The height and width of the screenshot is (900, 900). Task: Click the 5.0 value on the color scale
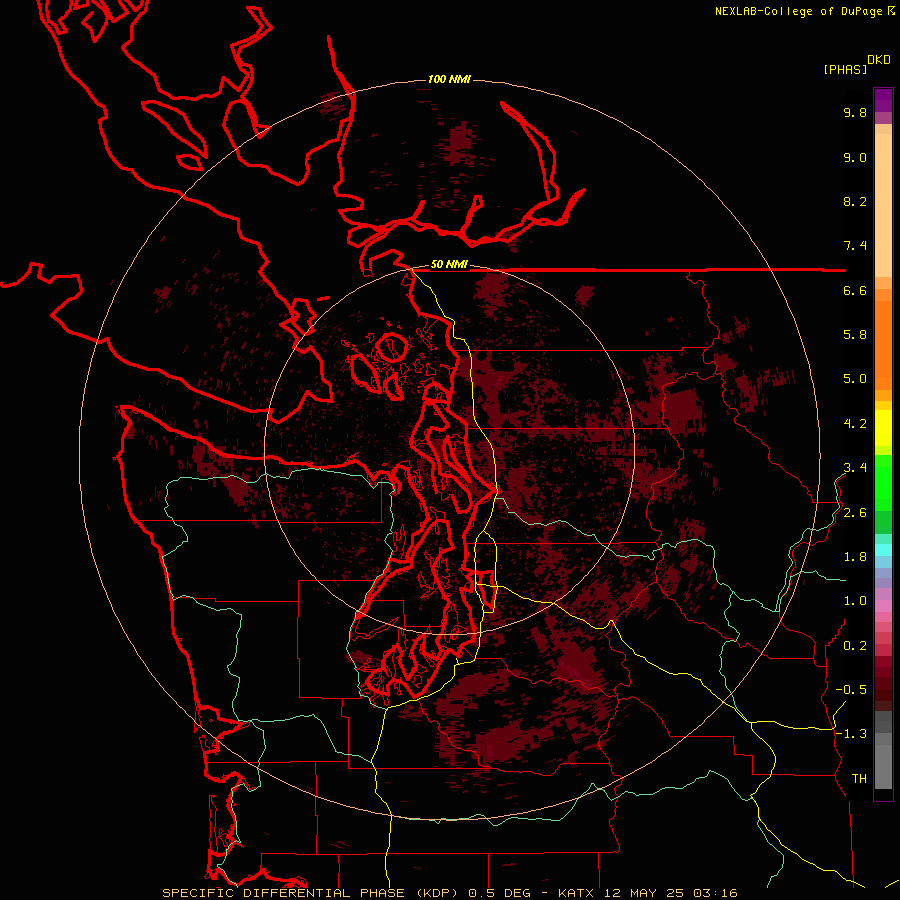(855, 379)
